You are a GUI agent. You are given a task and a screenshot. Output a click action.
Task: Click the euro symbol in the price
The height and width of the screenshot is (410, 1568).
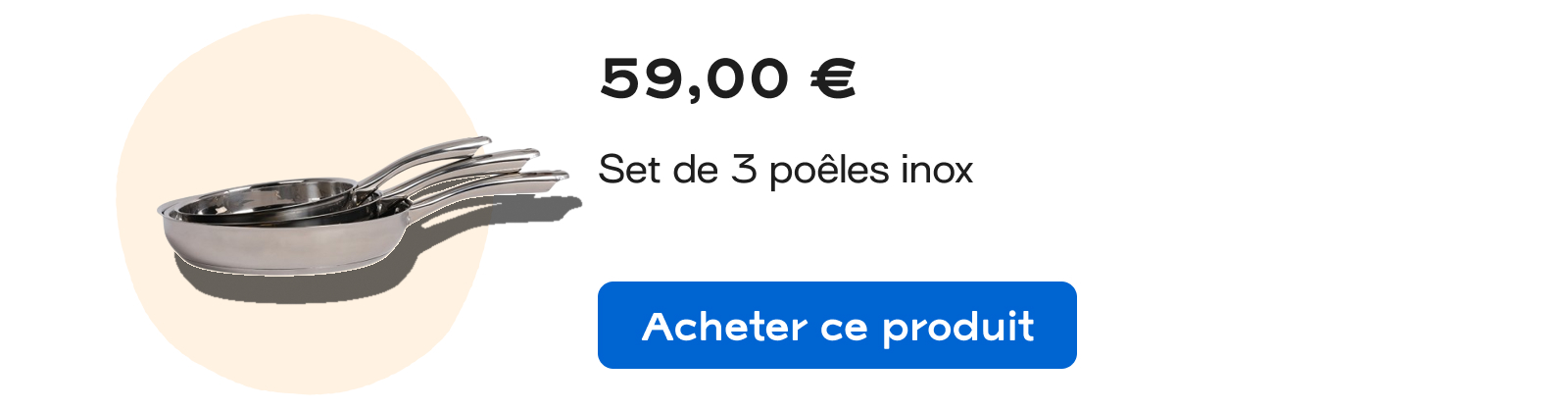[x=833, y=79]
